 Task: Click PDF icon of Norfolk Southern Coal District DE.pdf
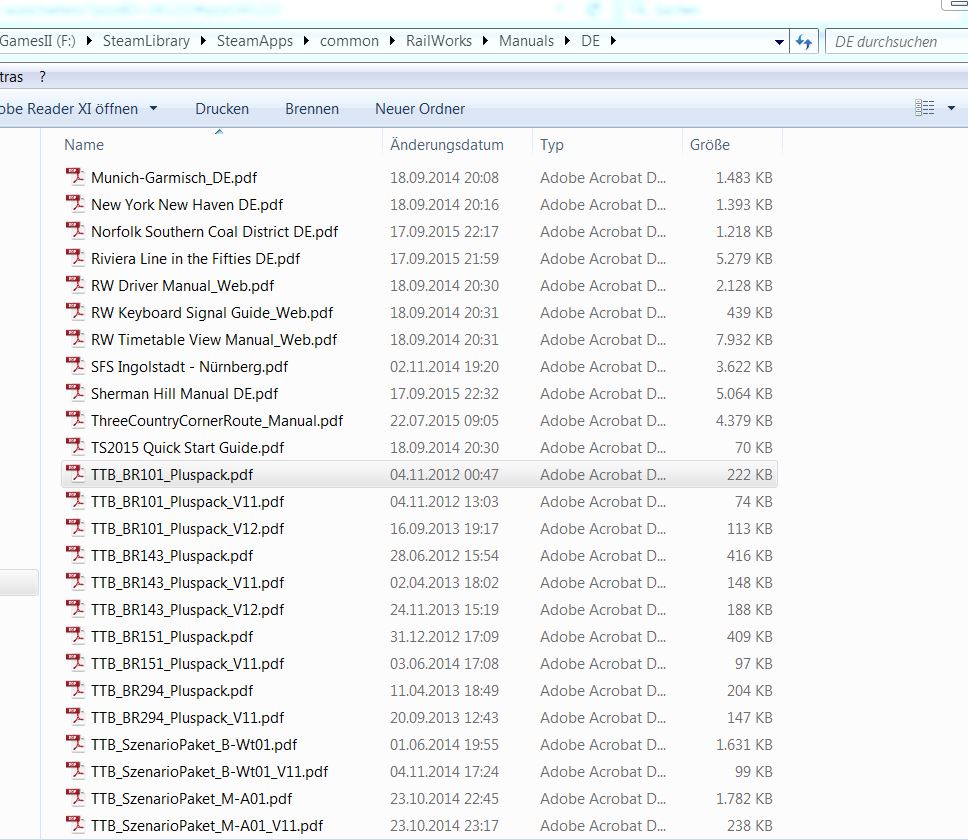click(75, 231)
